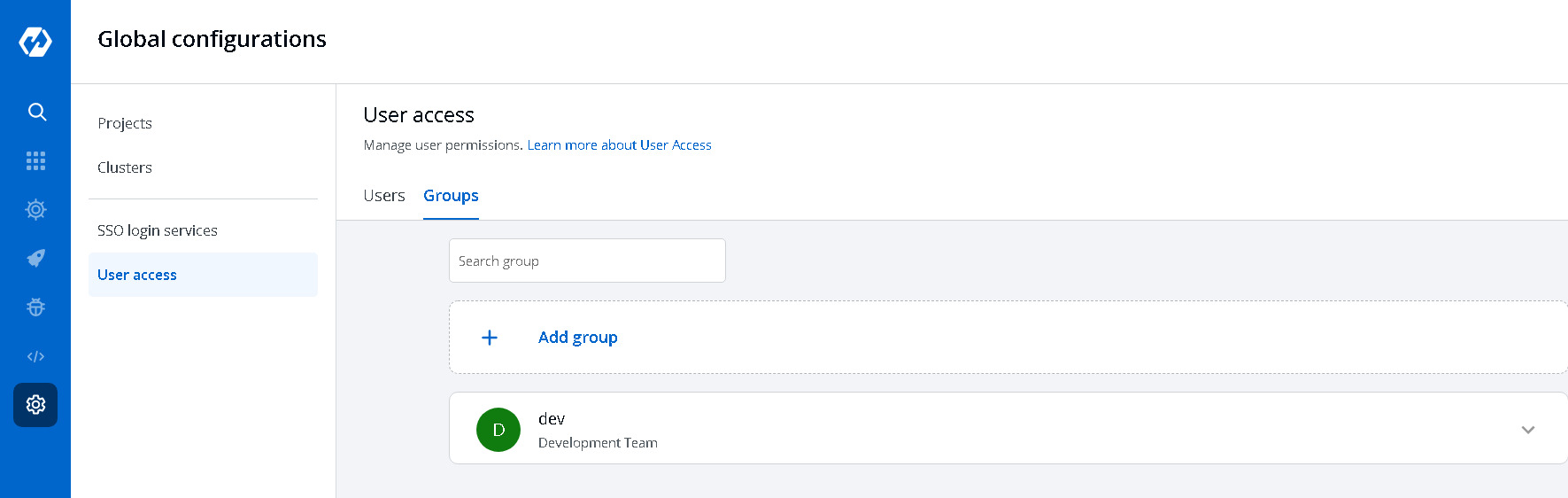Go to Clusters in the left menu
Viewport: 1568px width, 498px height.
(x=125, y=167)
